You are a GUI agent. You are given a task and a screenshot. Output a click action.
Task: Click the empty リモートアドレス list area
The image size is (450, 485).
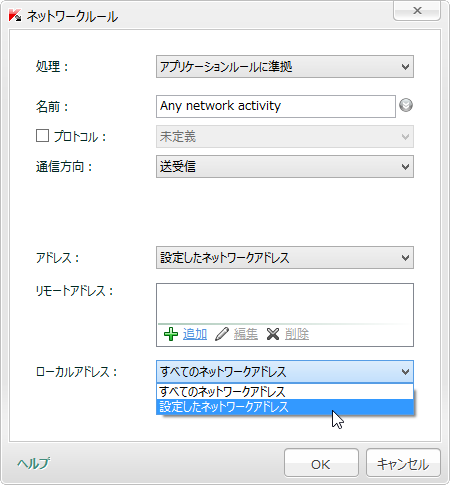[285, 303]
